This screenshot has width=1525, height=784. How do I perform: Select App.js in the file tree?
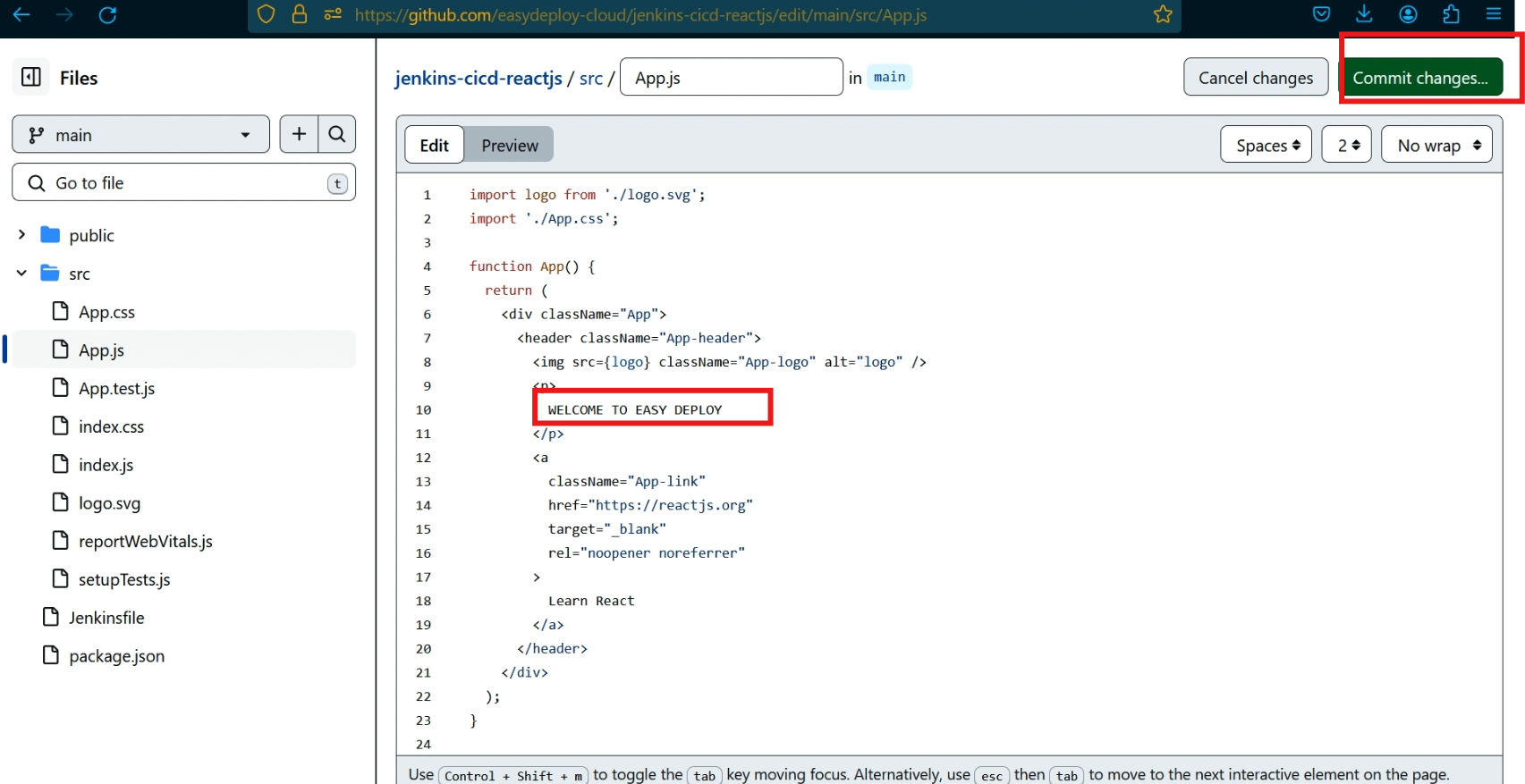[x=101, y=350]
